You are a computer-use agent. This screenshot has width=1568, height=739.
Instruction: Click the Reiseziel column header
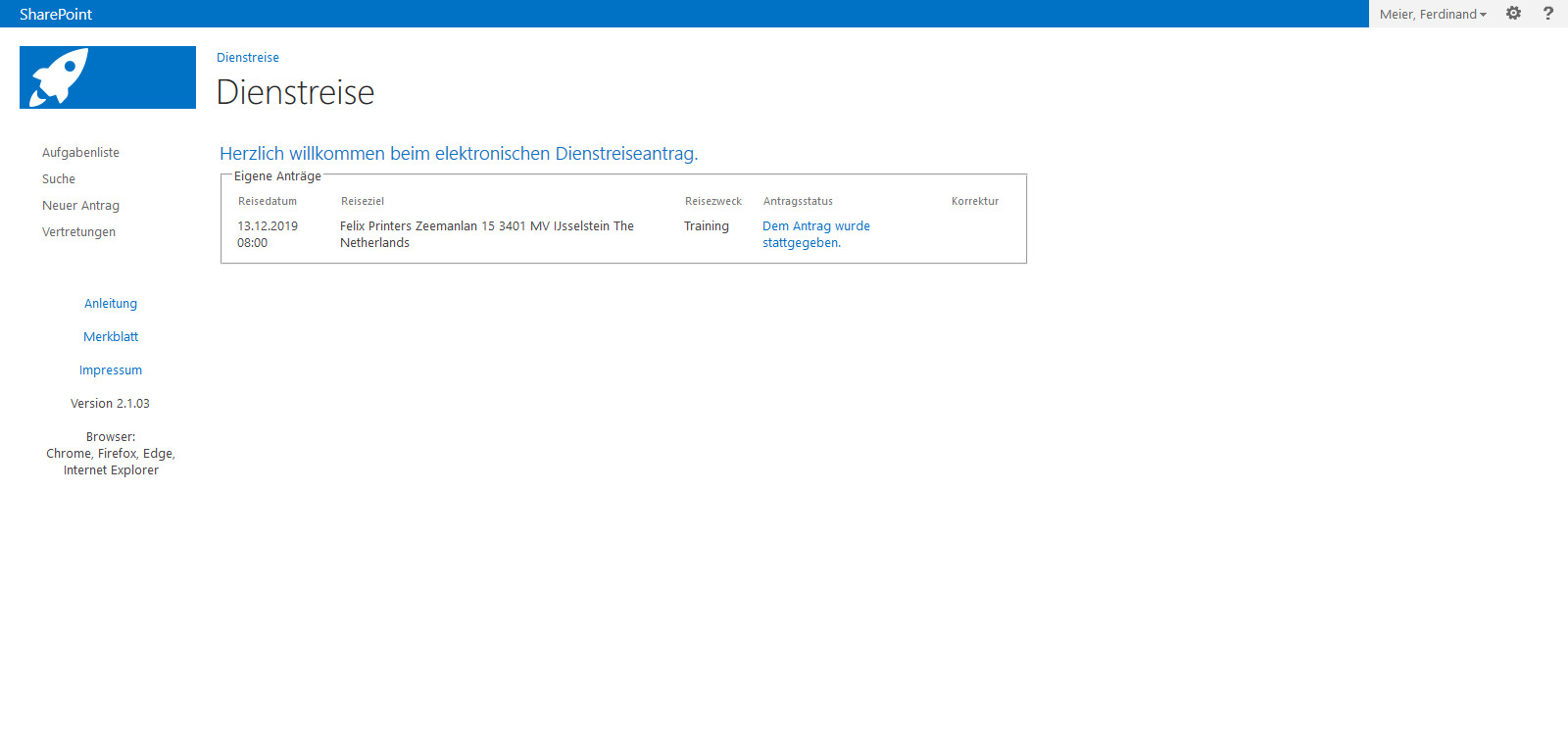(x=363, y=202)
